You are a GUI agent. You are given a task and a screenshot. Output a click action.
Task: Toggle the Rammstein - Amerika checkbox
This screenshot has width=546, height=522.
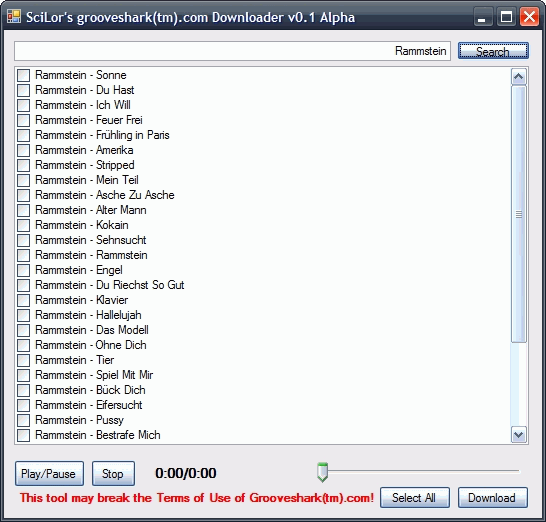(23, 150)
